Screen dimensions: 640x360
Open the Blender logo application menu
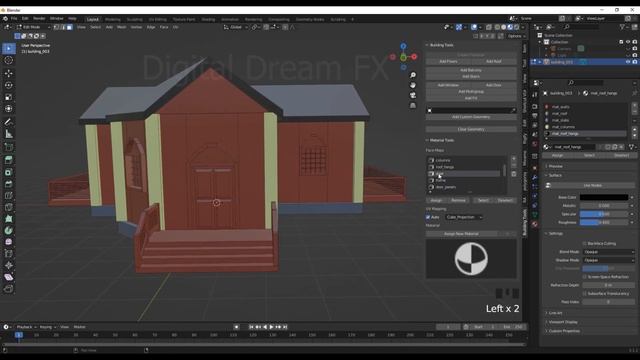coord(5,19)
